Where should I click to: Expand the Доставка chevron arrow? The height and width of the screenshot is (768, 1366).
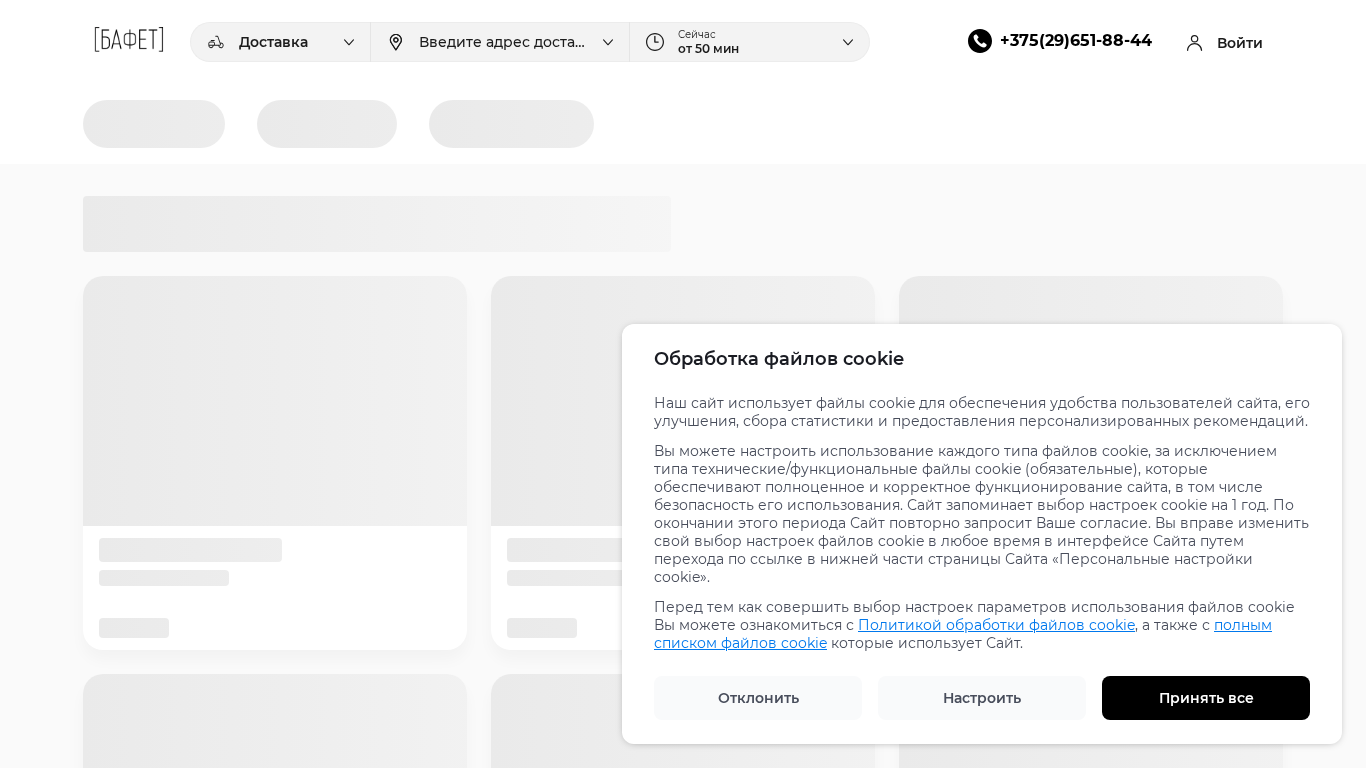(349, 42)
